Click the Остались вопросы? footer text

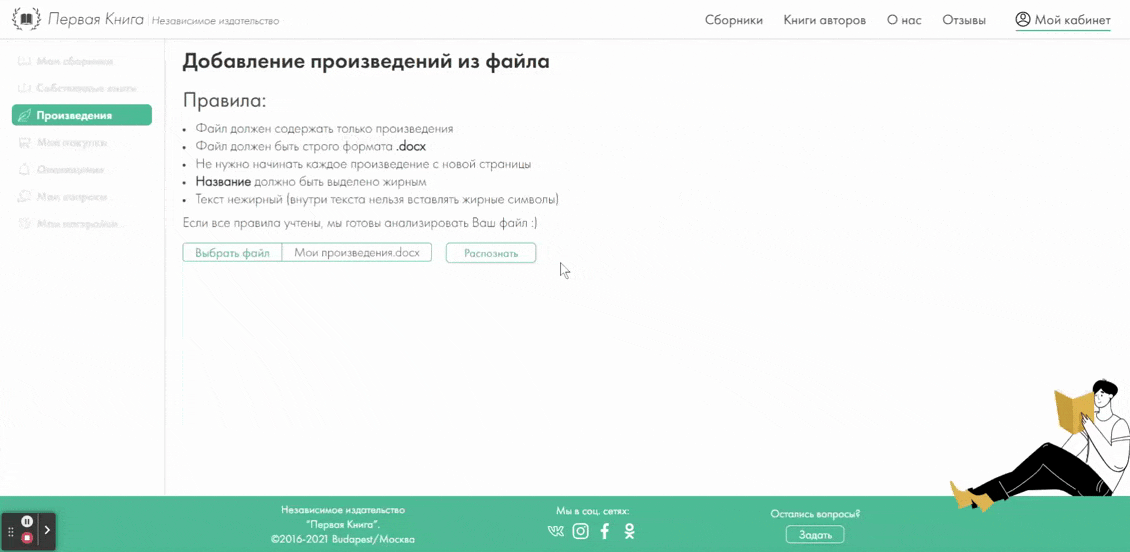point(815,515)
